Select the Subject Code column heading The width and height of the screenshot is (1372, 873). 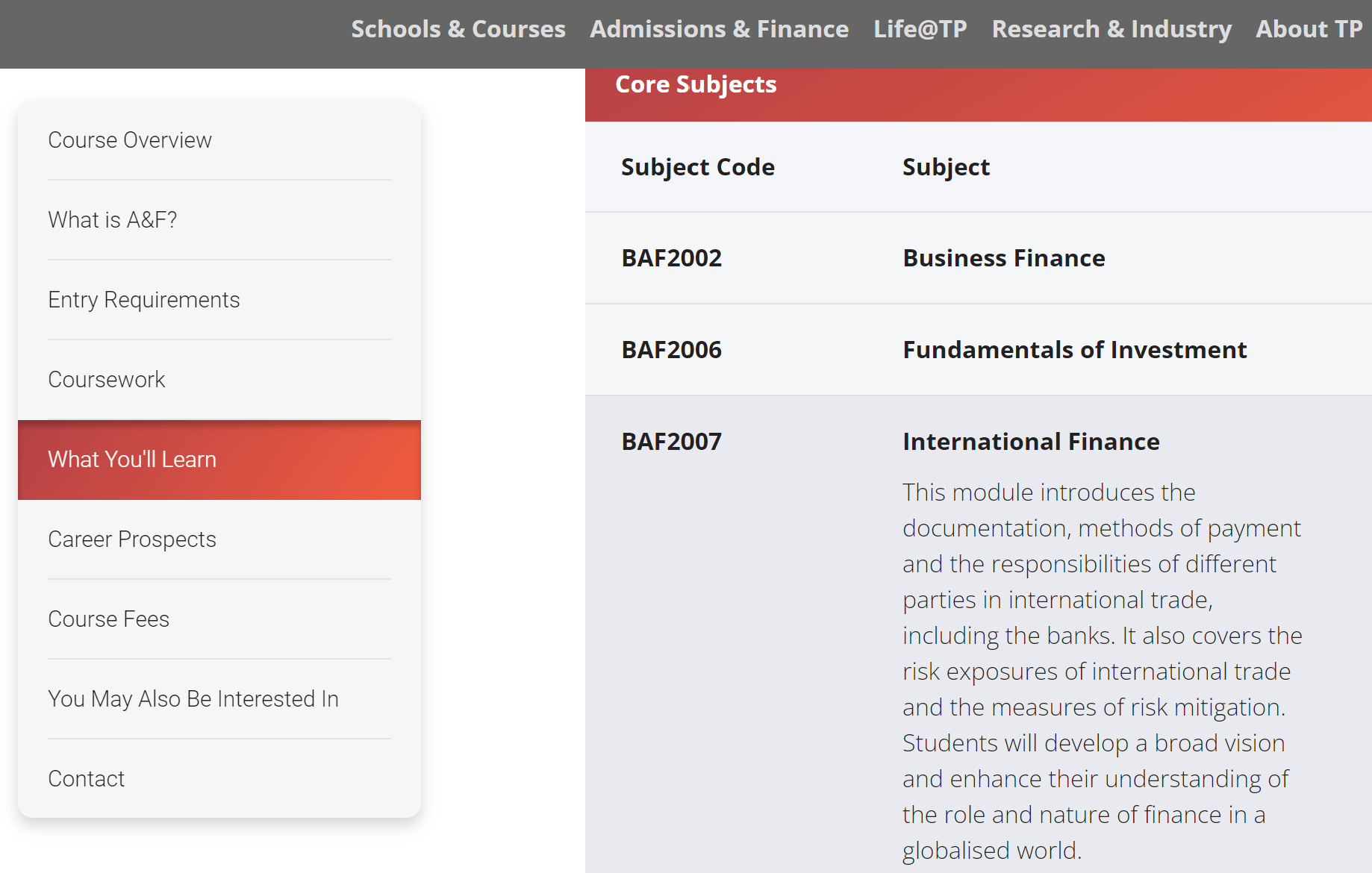tap(697, 166)
